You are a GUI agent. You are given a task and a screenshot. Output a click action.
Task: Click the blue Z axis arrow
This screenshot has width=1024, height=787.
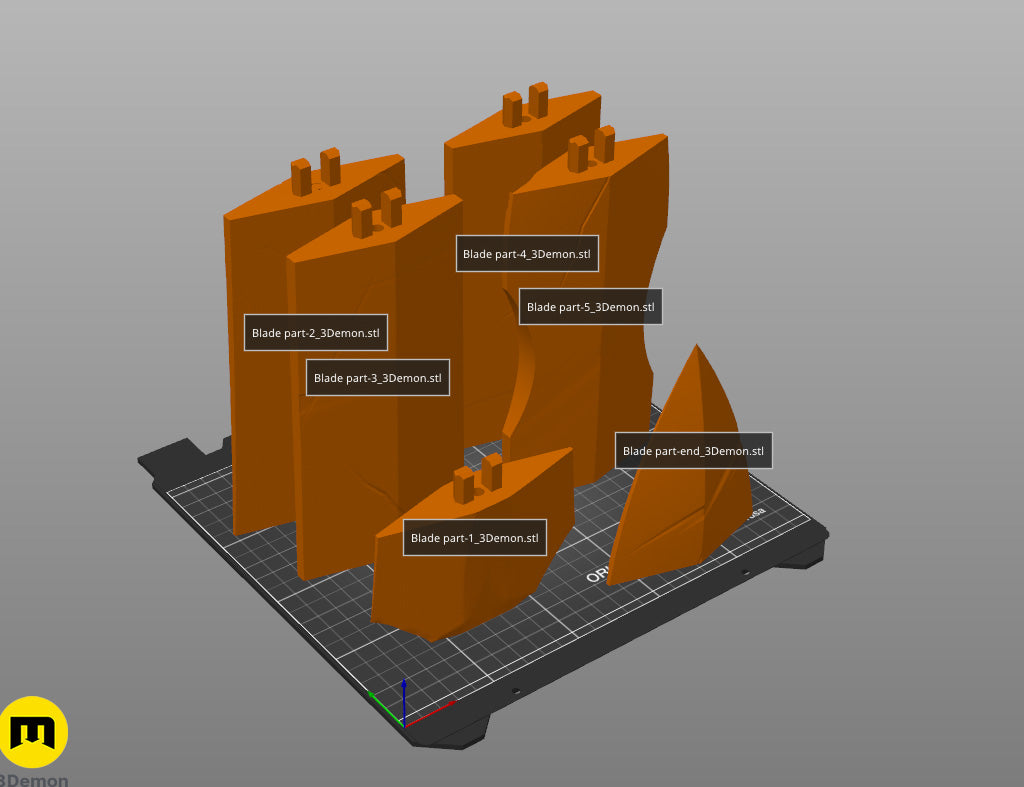tap(404, 700)
